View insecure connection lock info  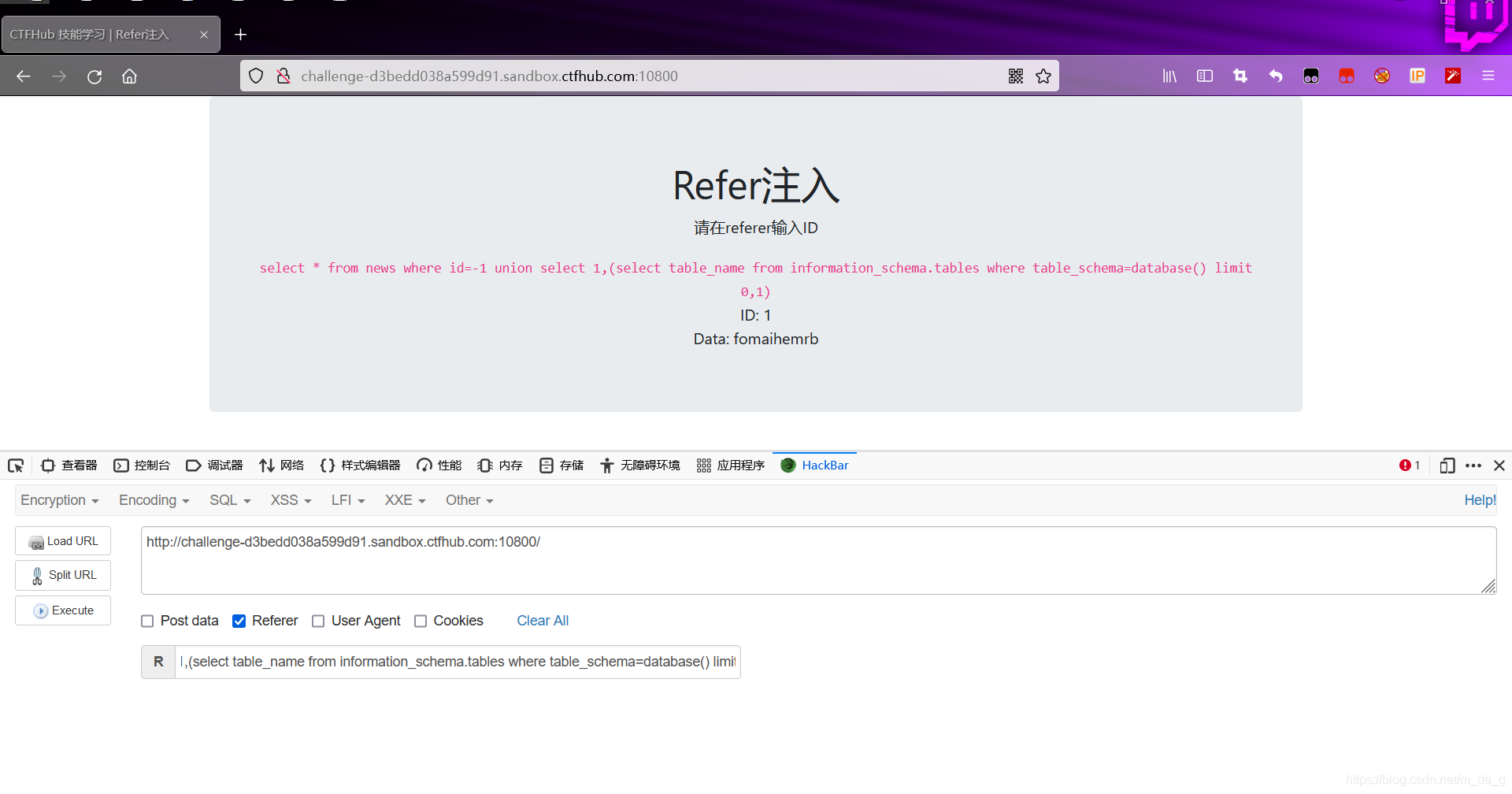click(x=283, y=76)
